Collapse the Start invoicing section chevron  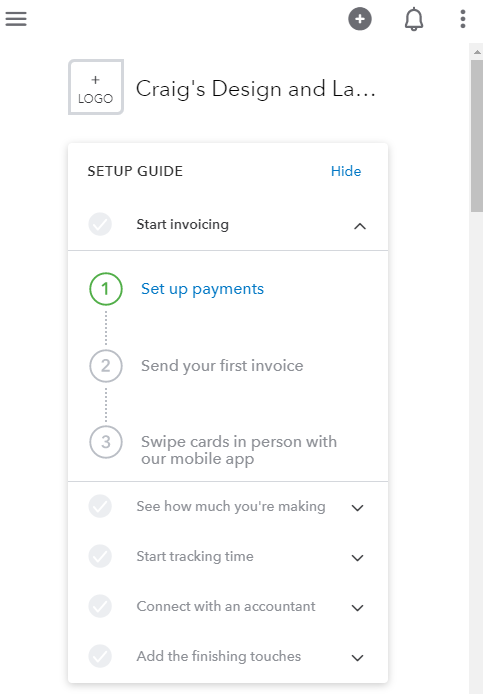pos(360,226)
